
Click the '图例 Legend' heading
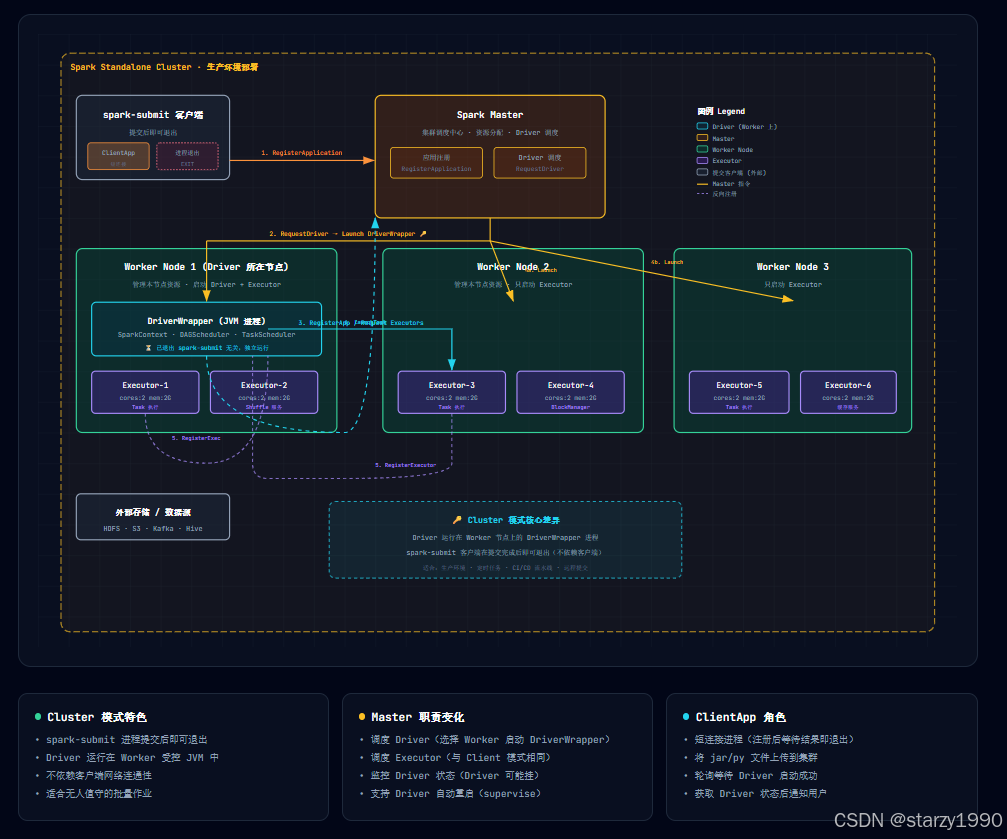click(721, 111)
